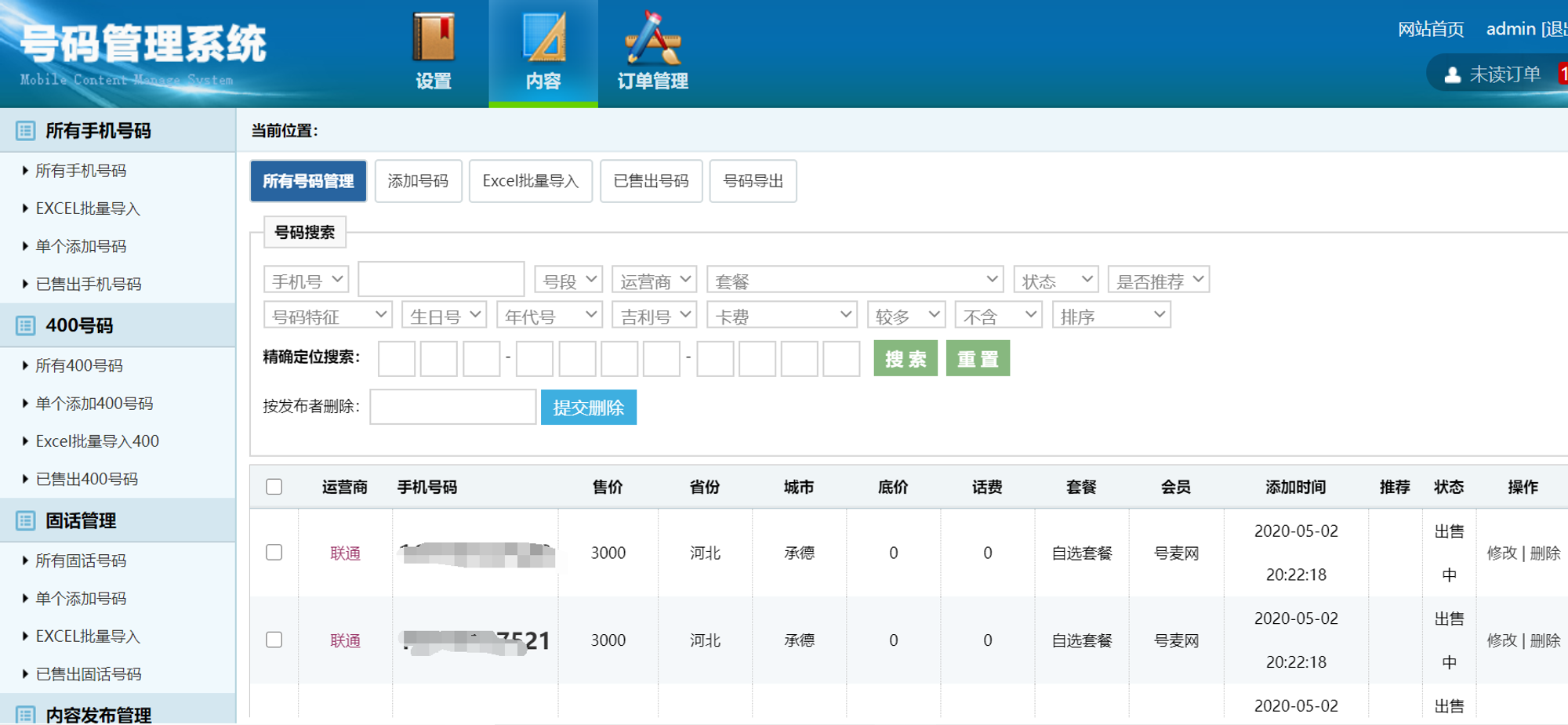Screen dimensions: 1568x725
Task: Expand the 是否推荐 dropdown
Action: pos(1158,281)
